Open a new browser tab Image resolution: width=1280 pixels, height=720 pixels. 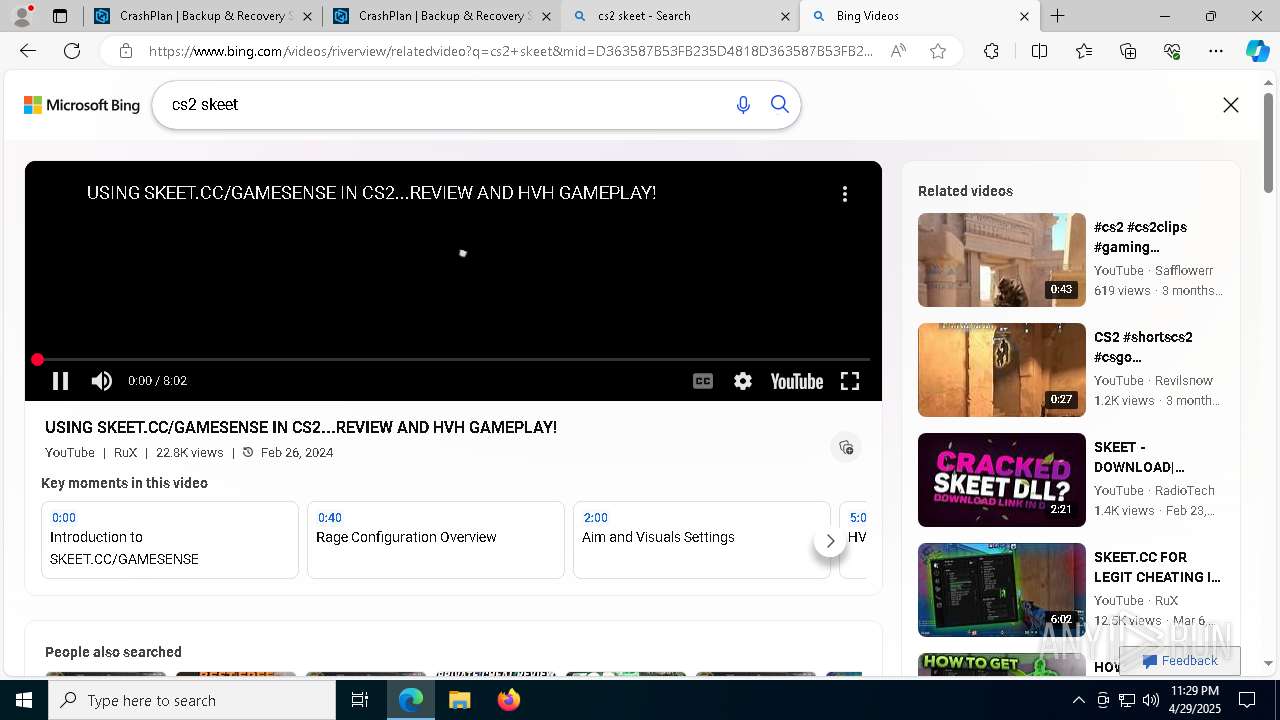pos(1057,16)
